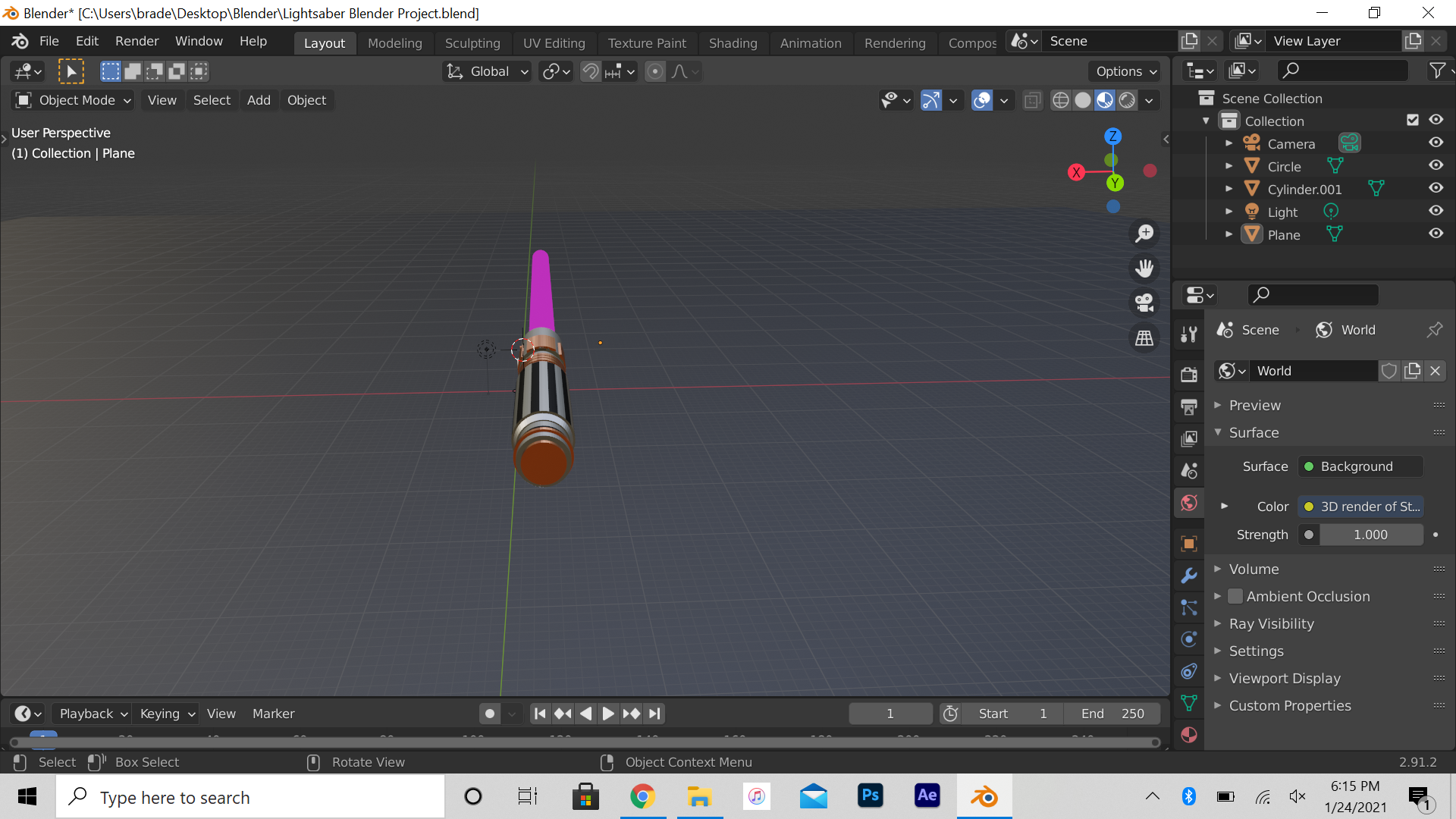Hide the Camera object in viewport
The height and width of the screenshot is (819, 1456).
(1436, 143)
